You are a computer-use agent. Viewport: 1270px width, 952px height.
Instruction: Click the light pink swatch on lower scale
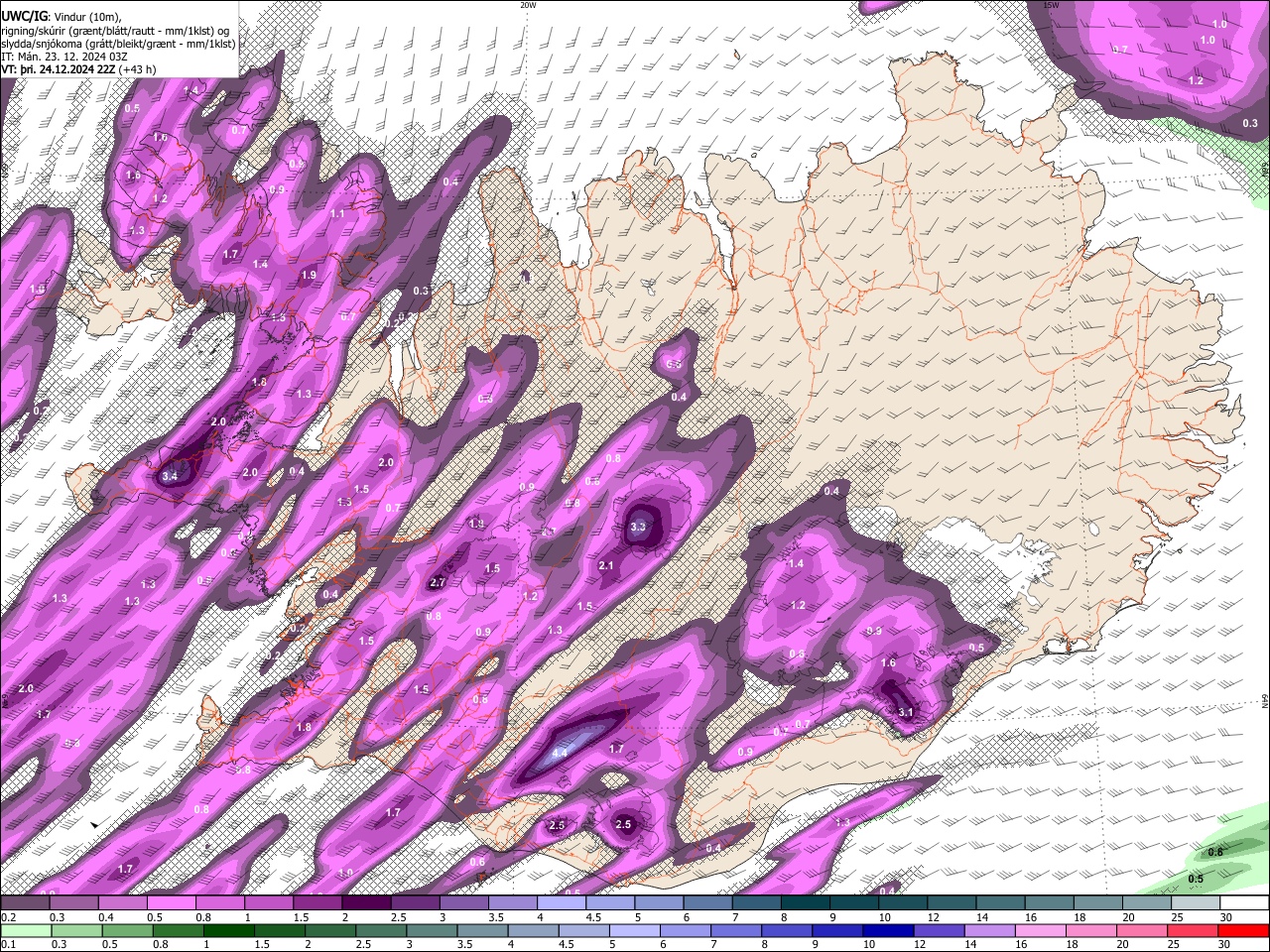coord(1041,930)
